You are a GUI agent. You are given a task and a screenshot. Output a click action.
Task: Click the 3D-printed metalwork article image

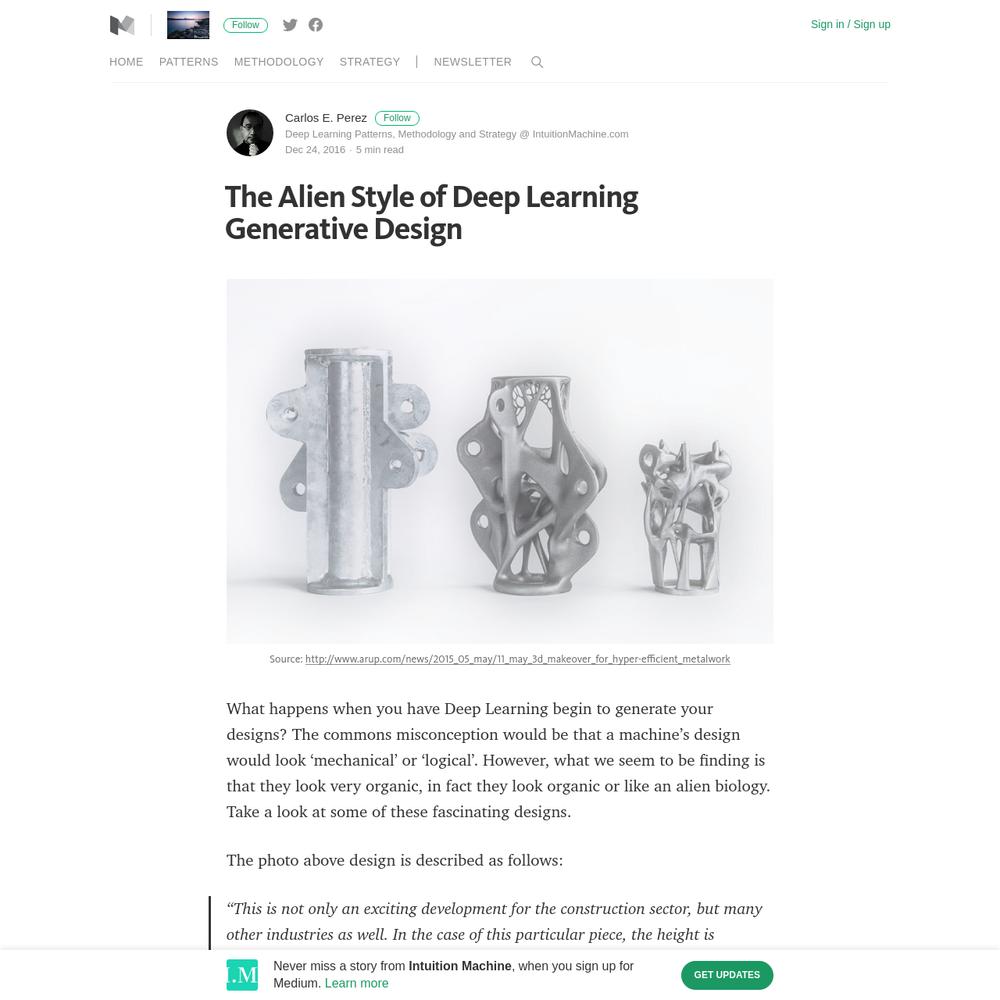500,461
